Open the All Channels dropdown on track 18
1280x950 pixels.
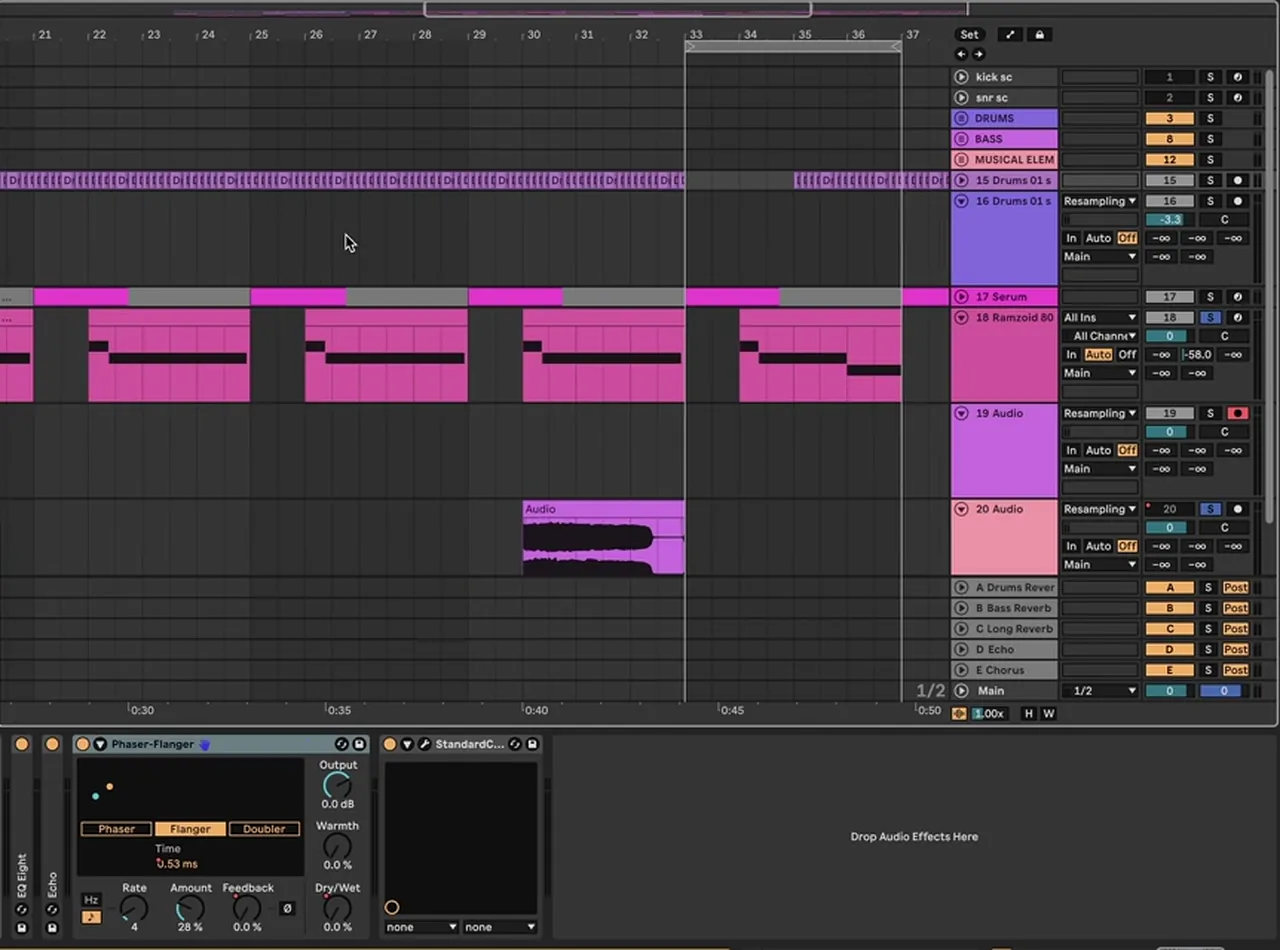[x=1100, y=336]
